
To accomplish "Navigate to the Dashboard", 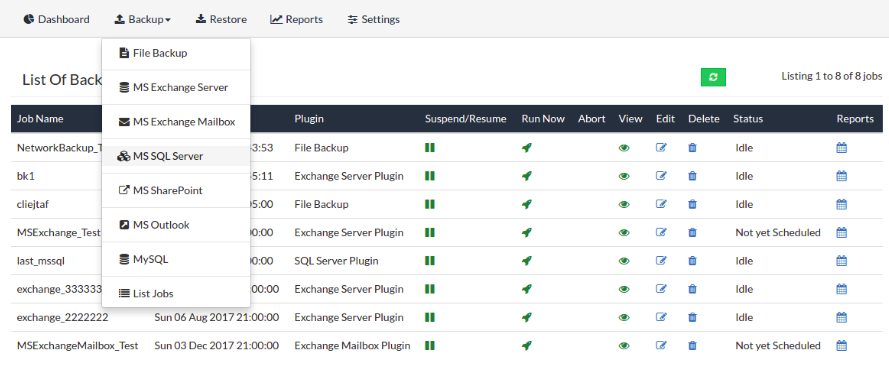I will [56, 19].
